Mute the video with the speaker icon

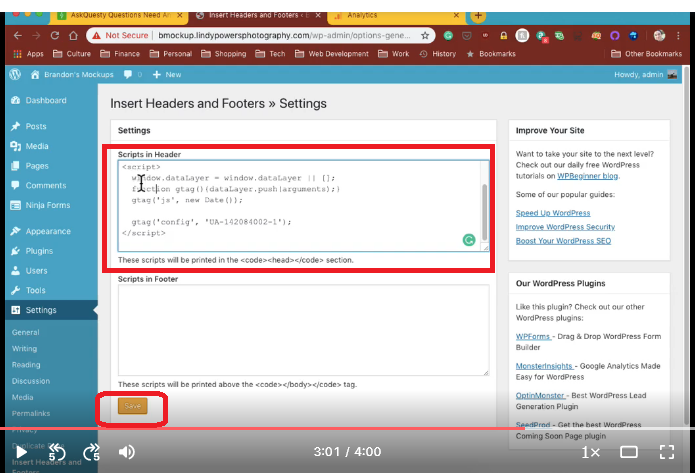pos(126,452)
